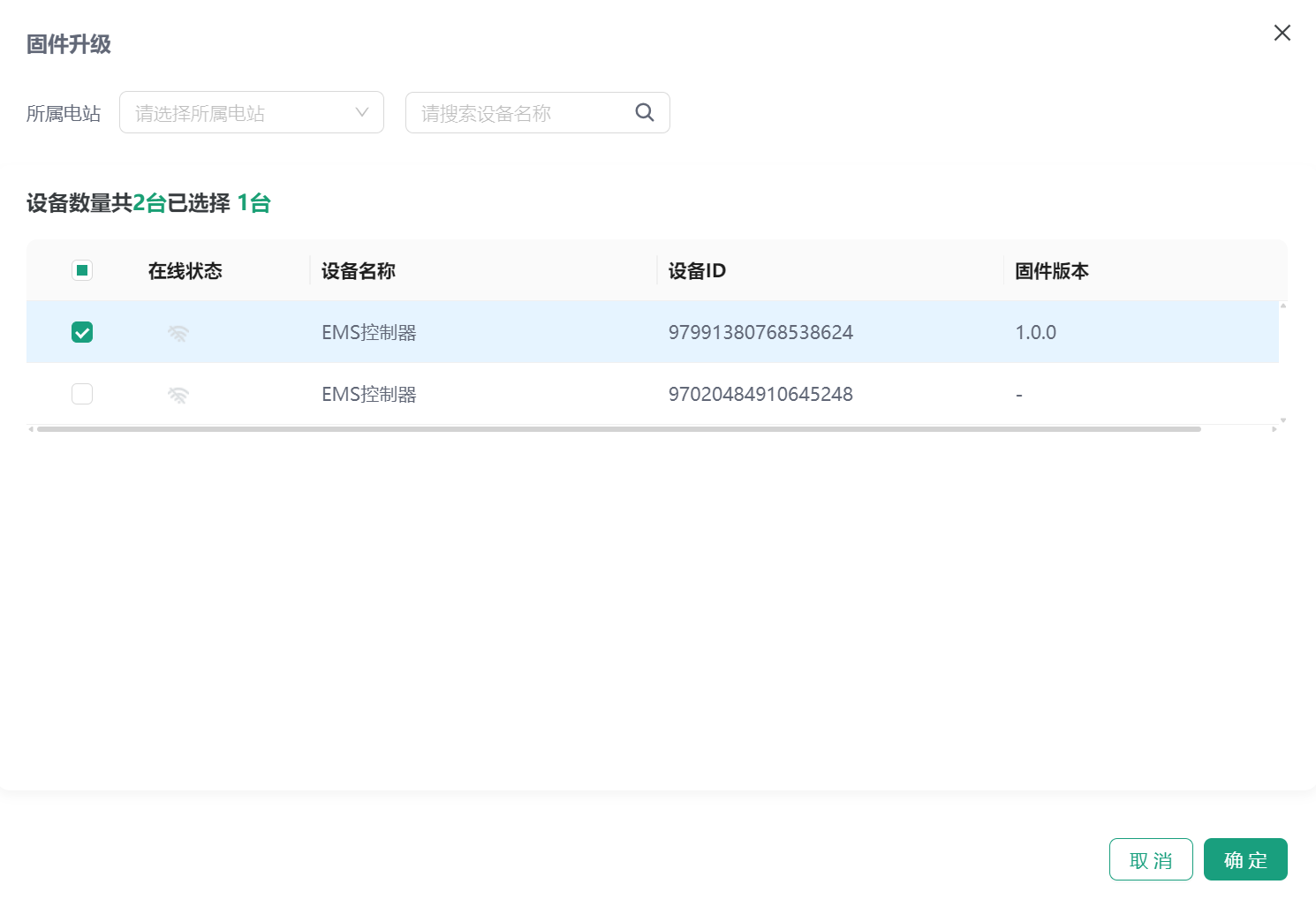Image resolution: width=1316 pixels, height=907 pixels.
Task: Focus the 请搜索设备名称 search field
Action: pos(521,112)
